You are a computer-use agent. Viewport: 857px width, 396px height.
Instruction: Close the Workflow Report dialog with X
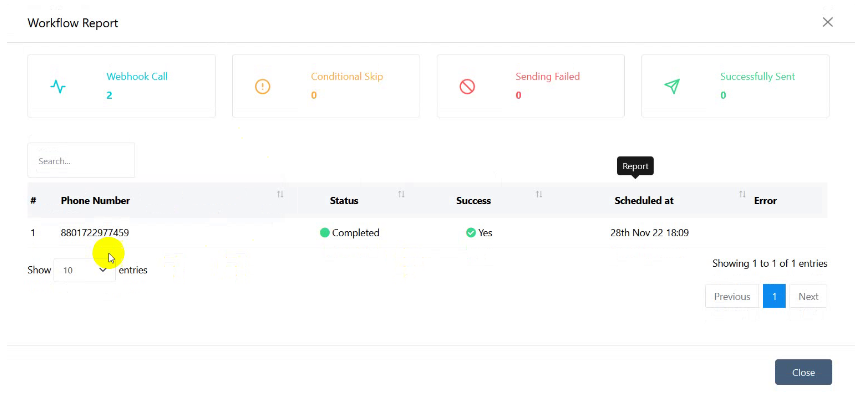pyautogui.click(x=828, y=22)
